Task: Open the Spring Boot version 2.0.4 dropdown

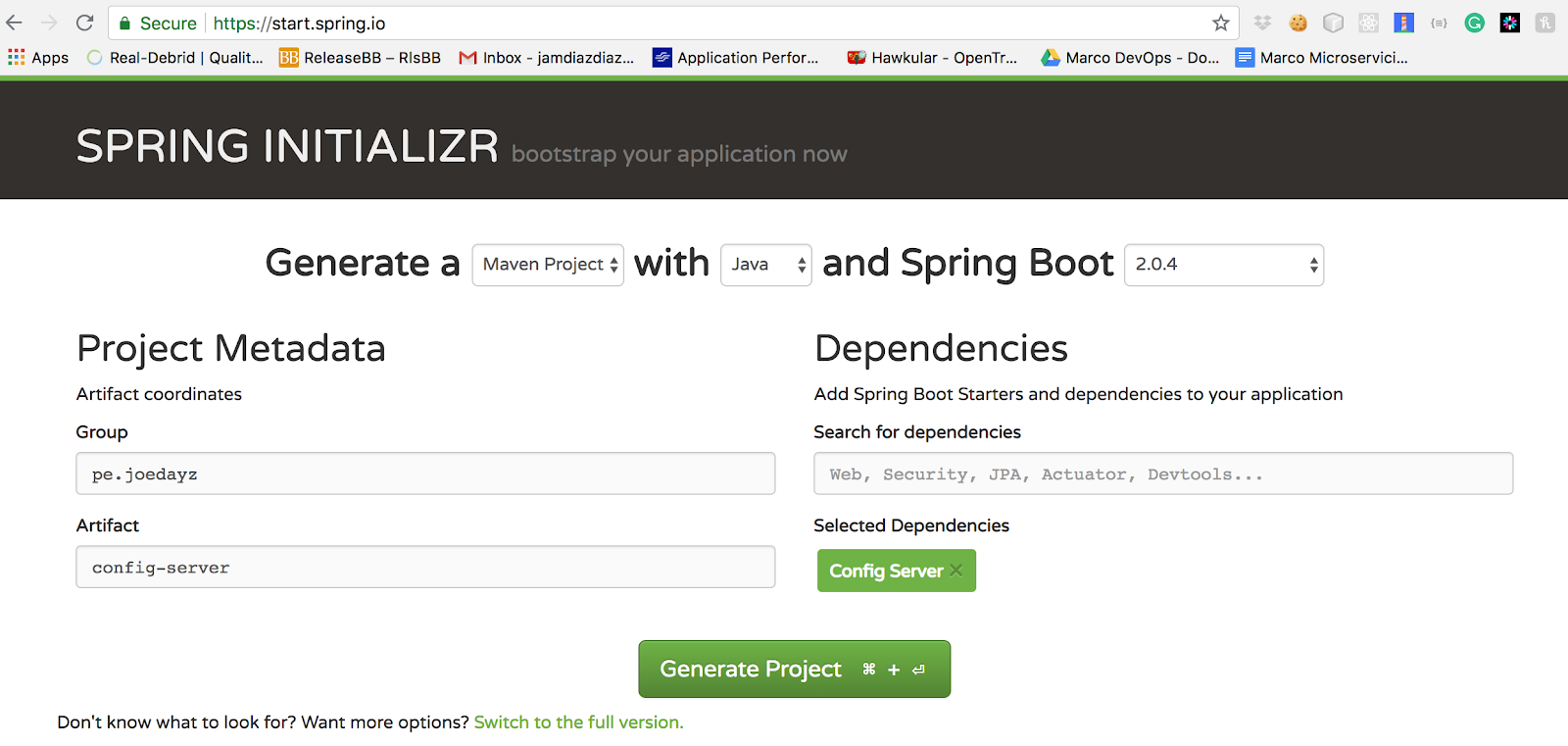Action: click(x=1224, y=265)
